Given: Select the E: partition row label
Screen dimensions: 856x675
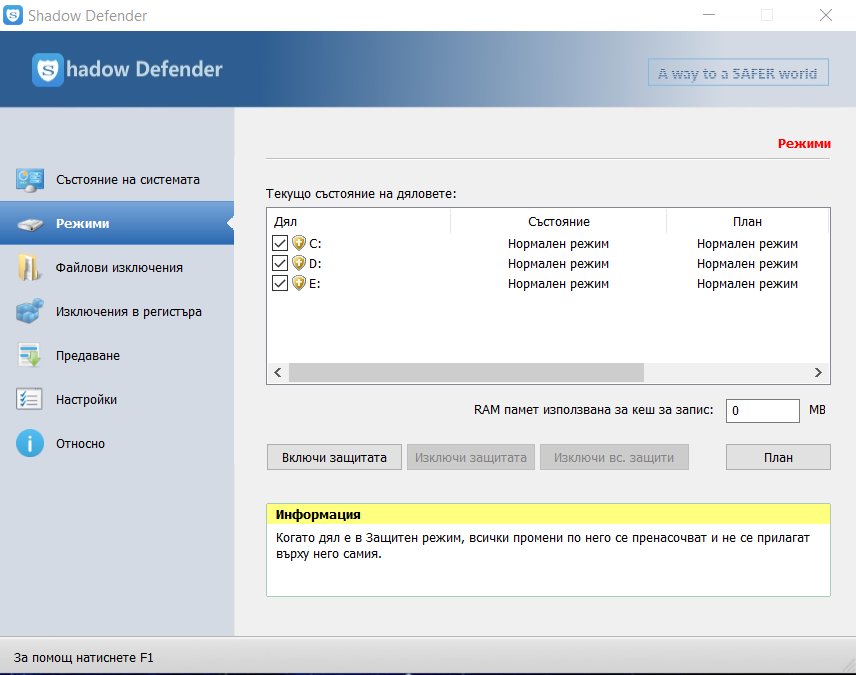Looking at the screenshot, I should [x=314, y=284].
